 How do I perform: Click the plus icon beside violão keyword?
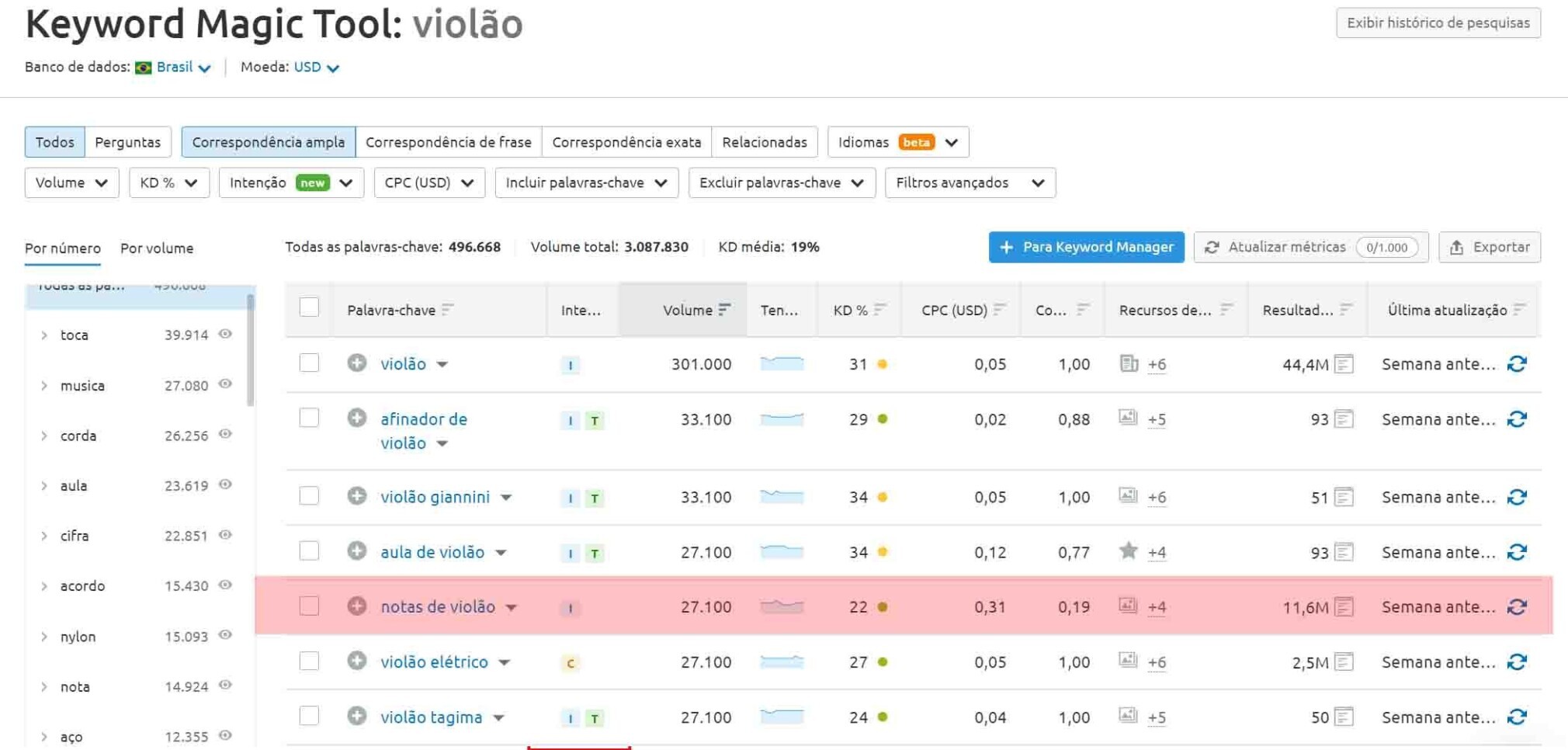click(x=356, y=363)
